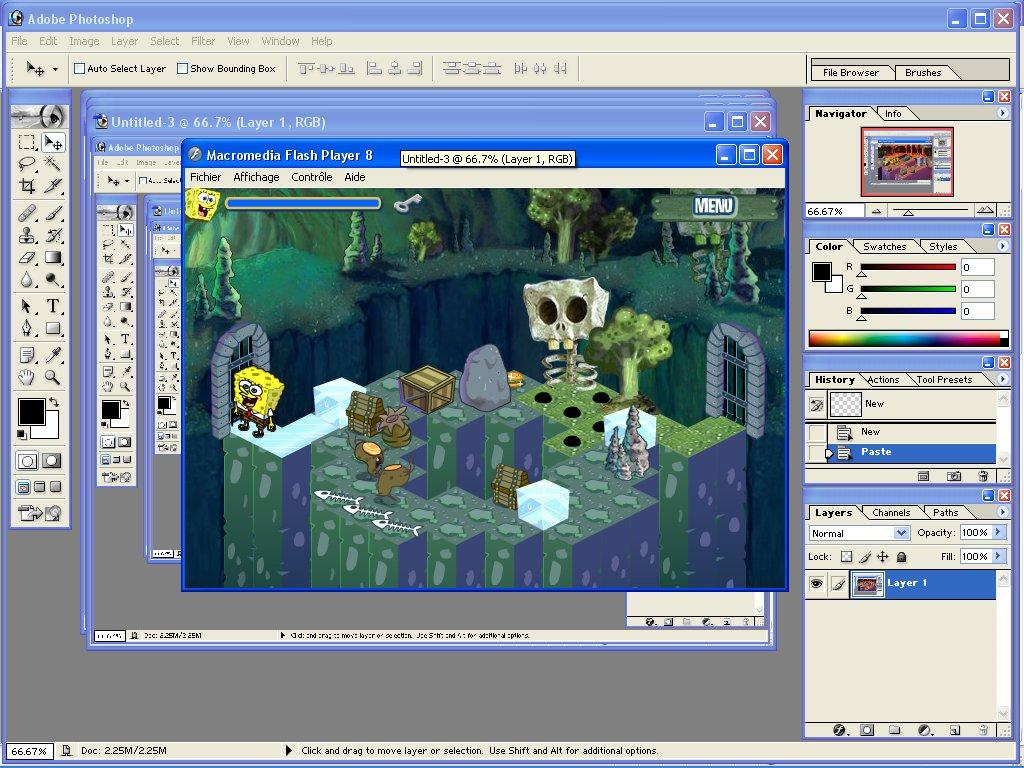This screenshot has height=768, width=1024.
Task: Select the Type tool in the main toolbox
Action: (x=52, y=306)
